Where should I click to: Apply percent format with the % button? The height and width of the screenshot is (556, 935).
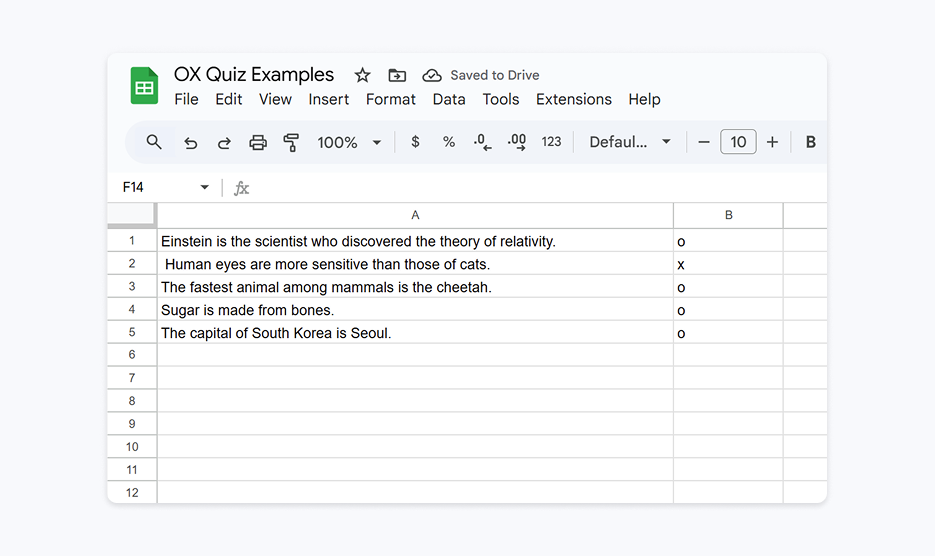(449, 142)
